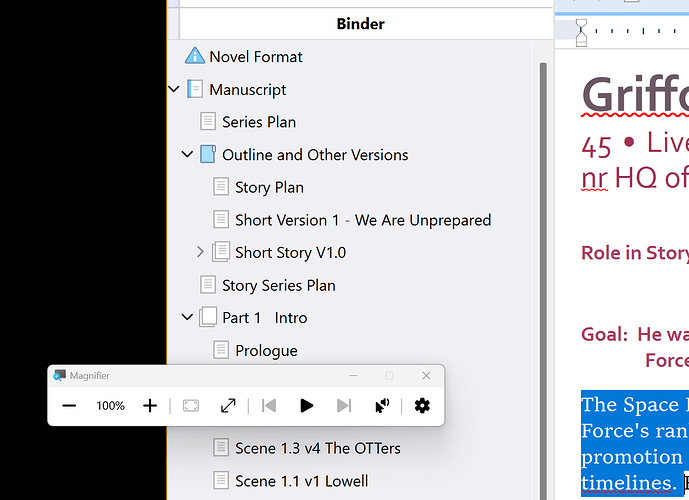The width and height of the screenshot is (689, 500).
Task: Open the Story Plan document
Action: click(269, 187)
